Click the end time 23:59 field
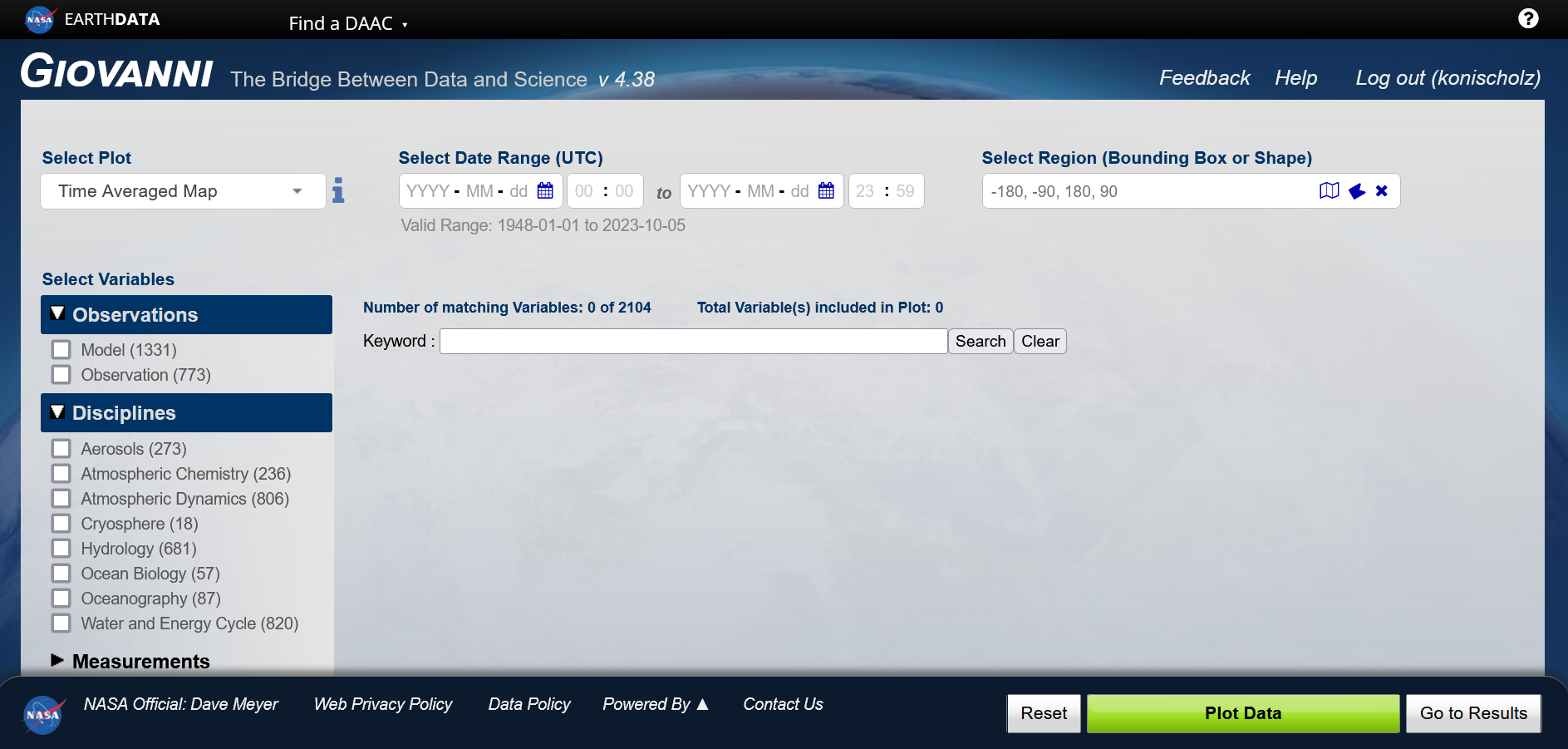Viewport: 1568px width, 749px height. click(886, 191)
